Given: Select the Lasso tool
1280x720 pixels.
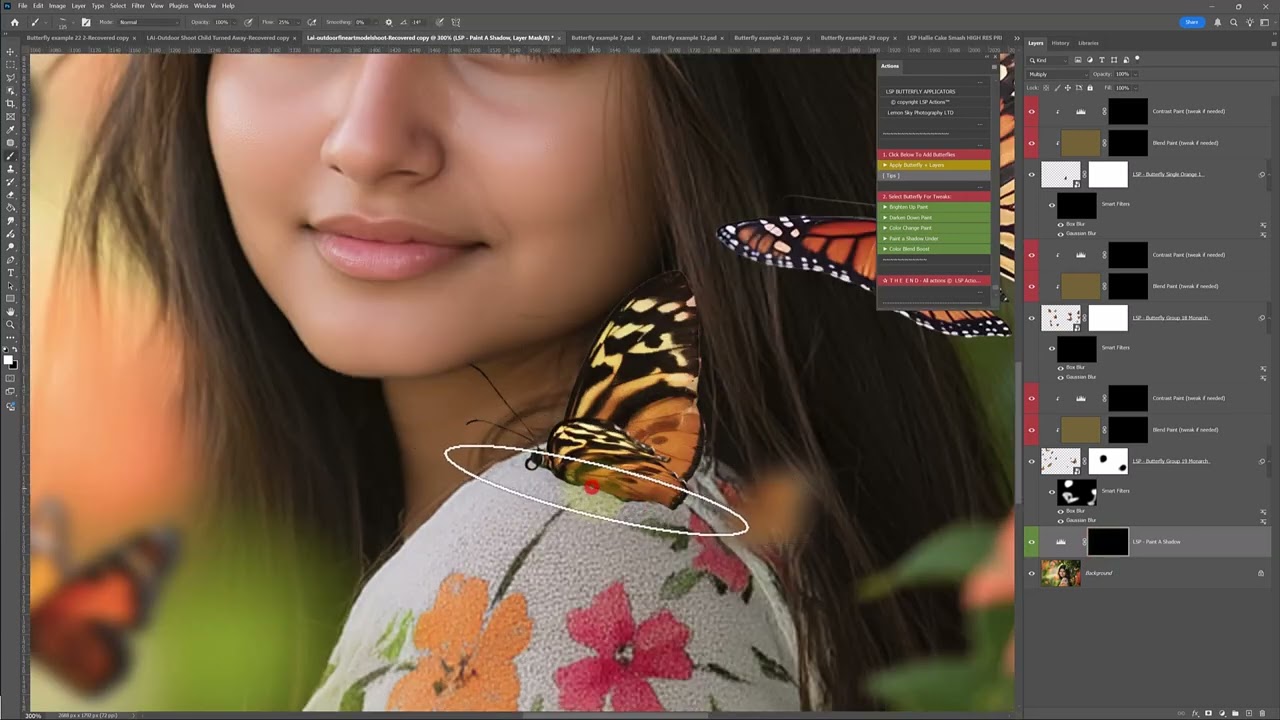Looking at the screenshot, I should click(x=11, y=77).
